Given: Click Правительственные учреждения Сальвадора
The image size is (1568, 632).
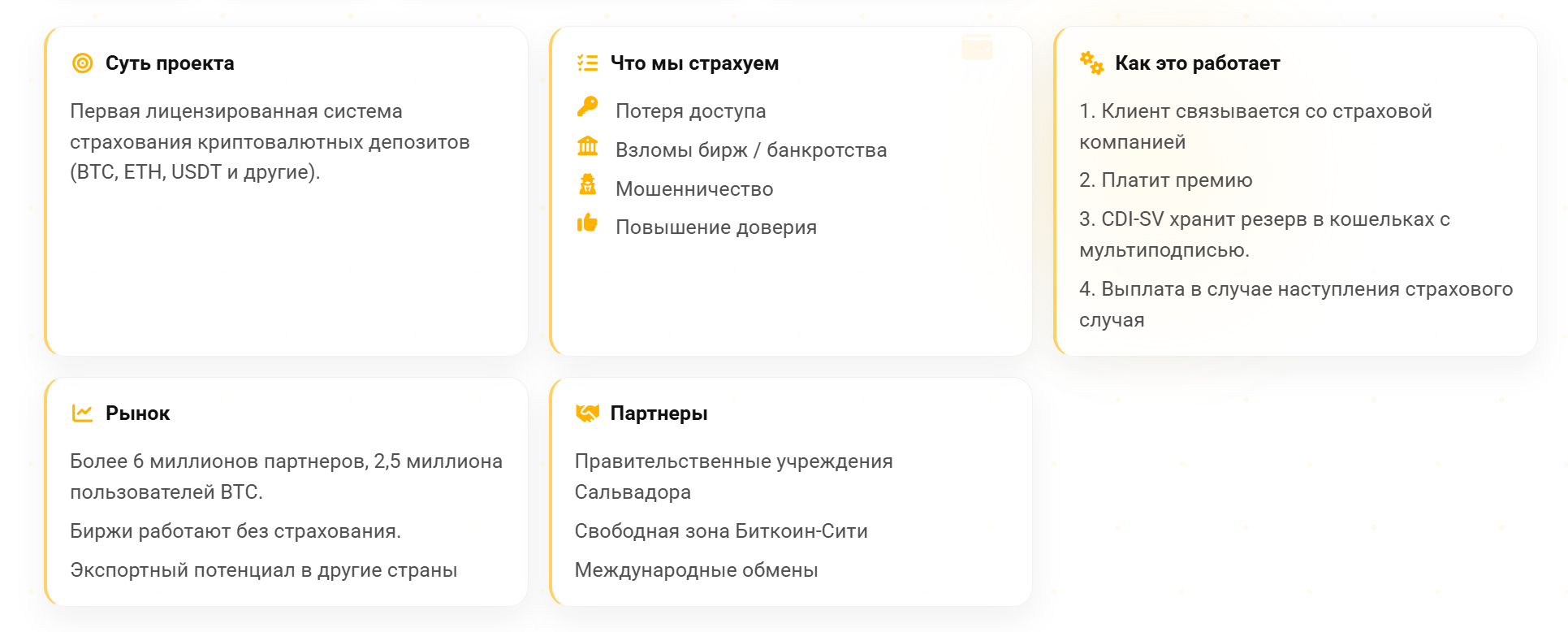Looking at the screenshot, I should (733, 477).
